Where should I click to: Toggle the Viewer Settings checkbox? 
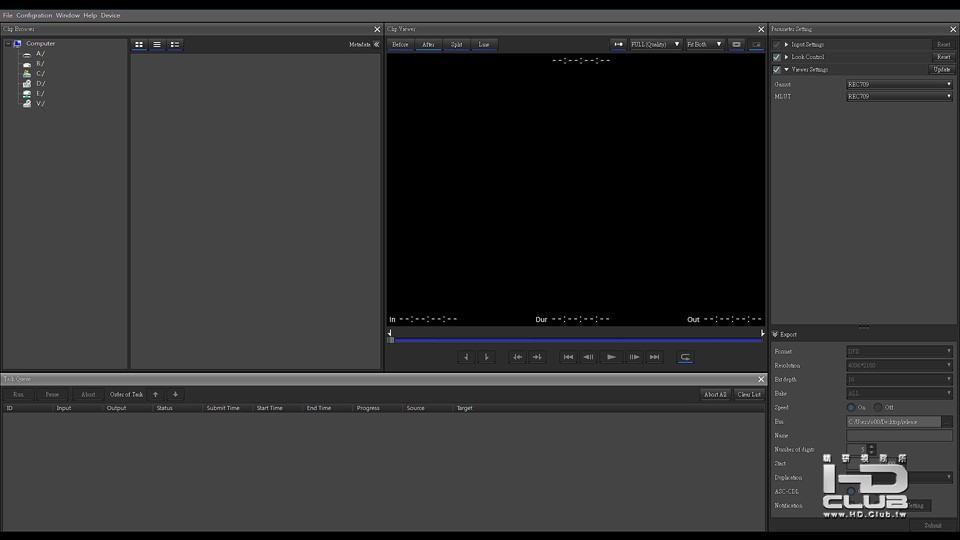pos(776,70)
